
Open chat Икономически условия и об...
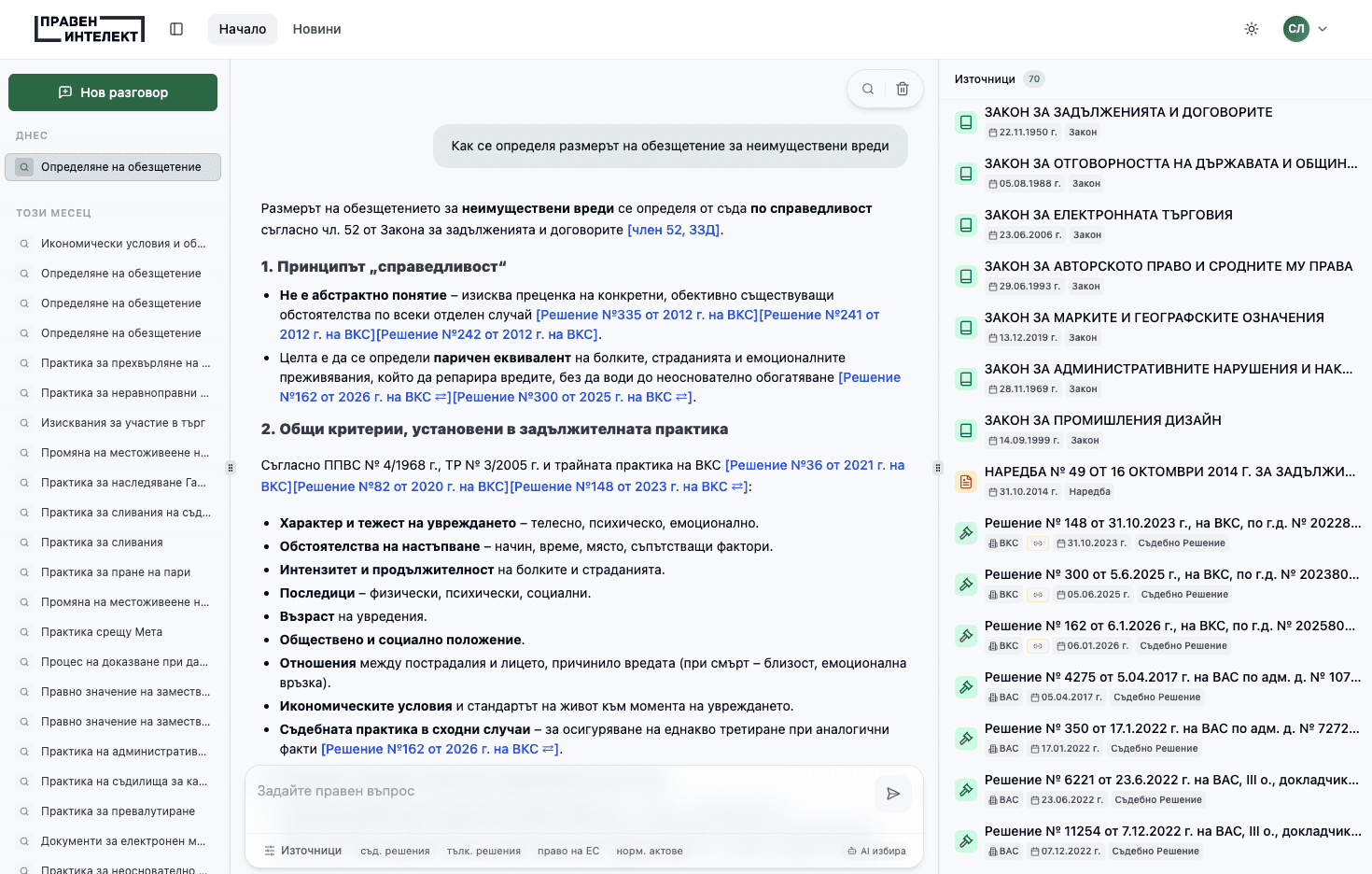point(113,244)
